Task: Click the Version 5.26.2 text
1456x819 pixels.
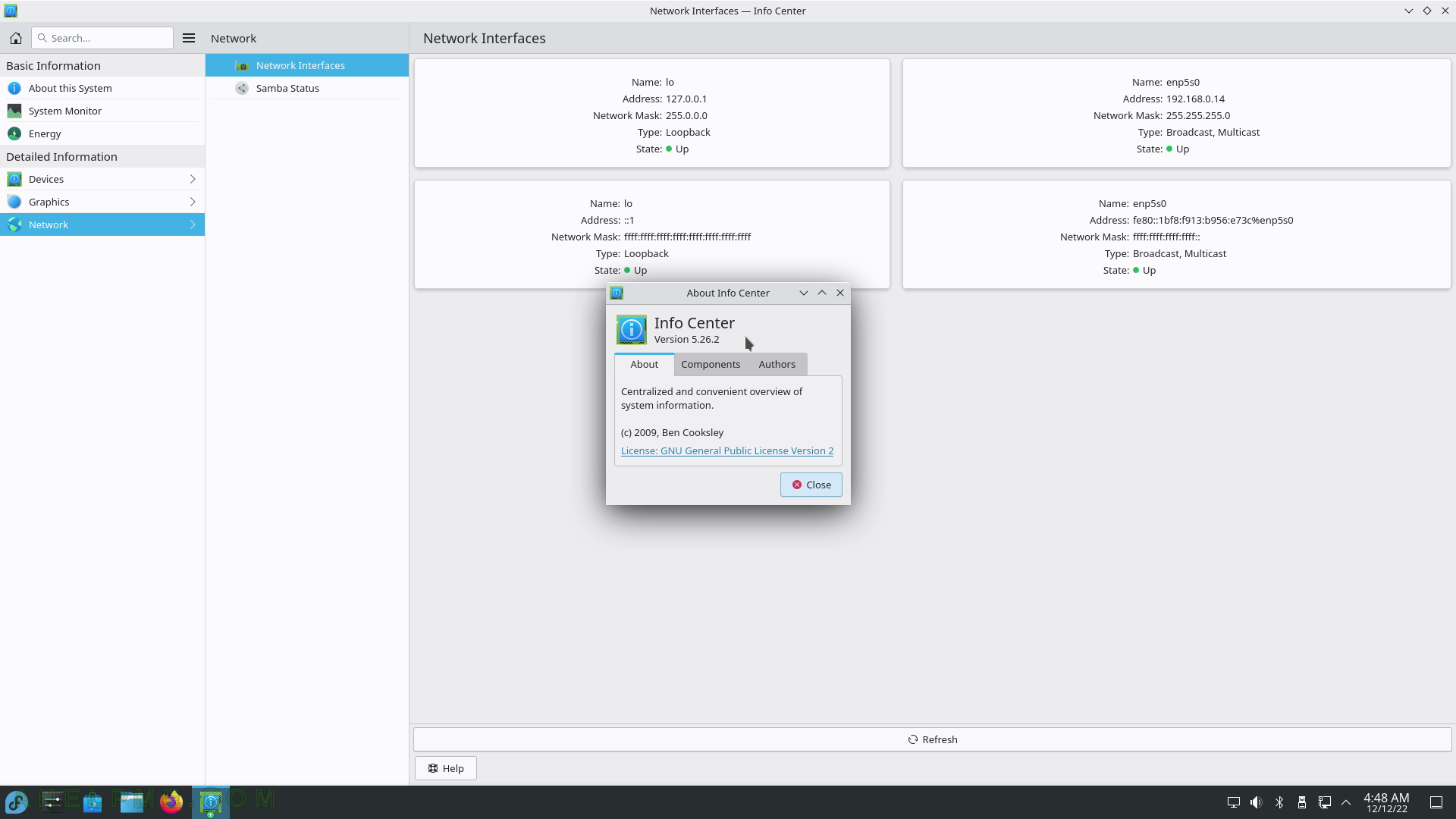Action: [686, 339]
